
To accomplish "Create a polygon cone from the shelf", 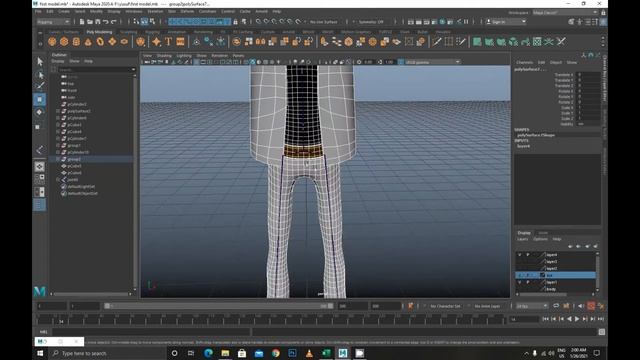I will [x=88, y=42].
